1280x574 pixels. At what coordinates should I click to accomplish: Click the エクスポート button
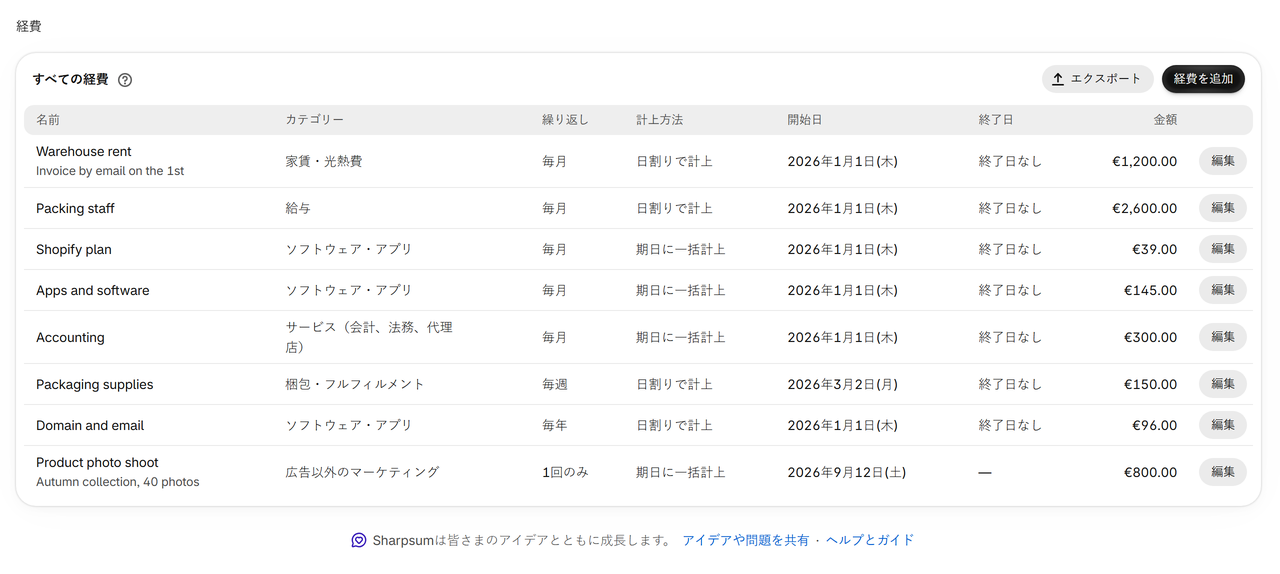pos(1097,79)
